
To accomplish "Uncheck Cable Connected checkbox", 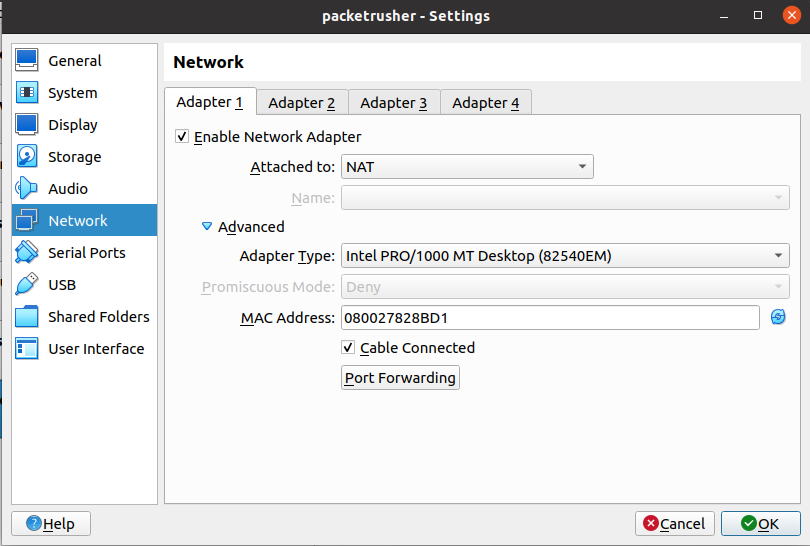I will pyautogui.click(x=348, y=348).
